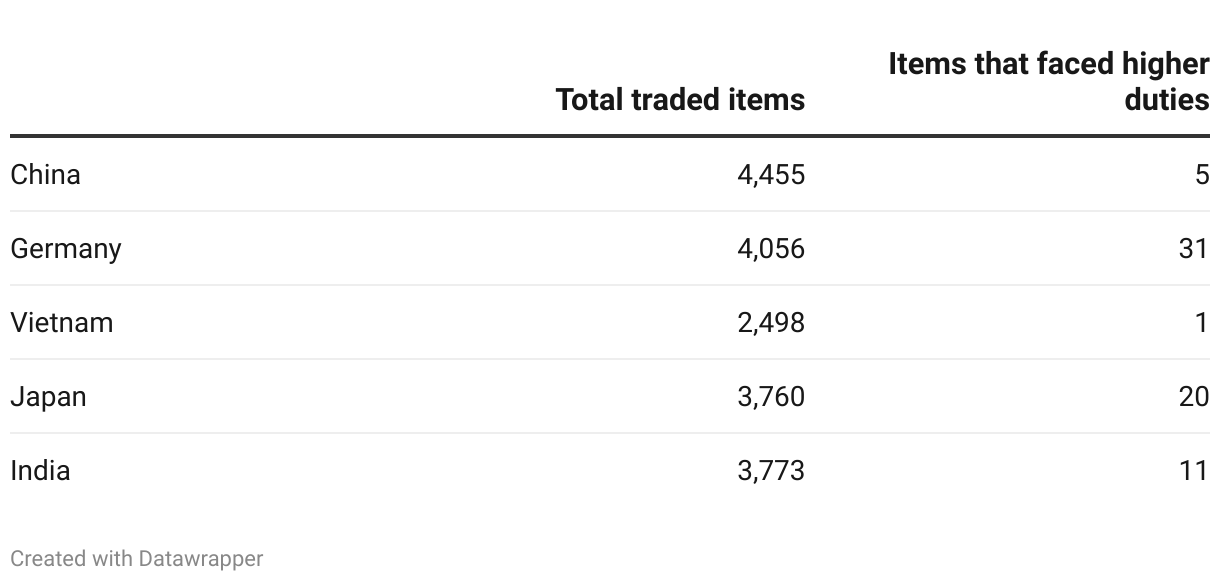Click China's higher duties value 5
Screen dimensions: 1220x582
pos(1202,175)
